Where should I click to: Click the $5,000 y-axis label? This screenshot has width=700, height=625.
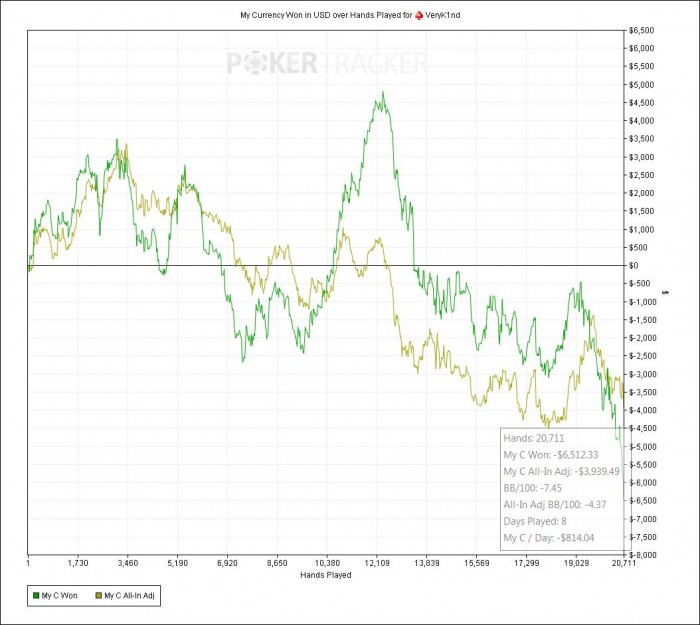tap(642, 85)
